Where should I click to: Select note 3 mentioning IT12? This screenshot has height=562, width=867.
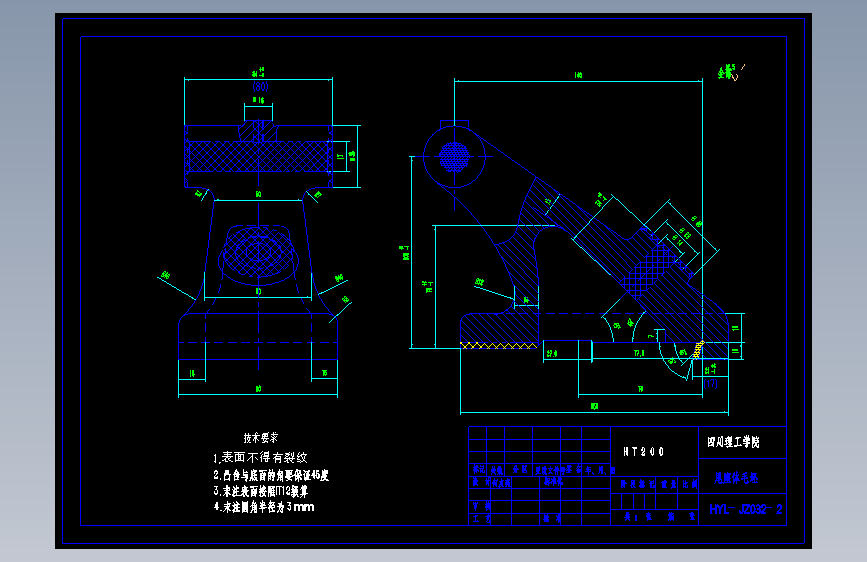[260, 491]
